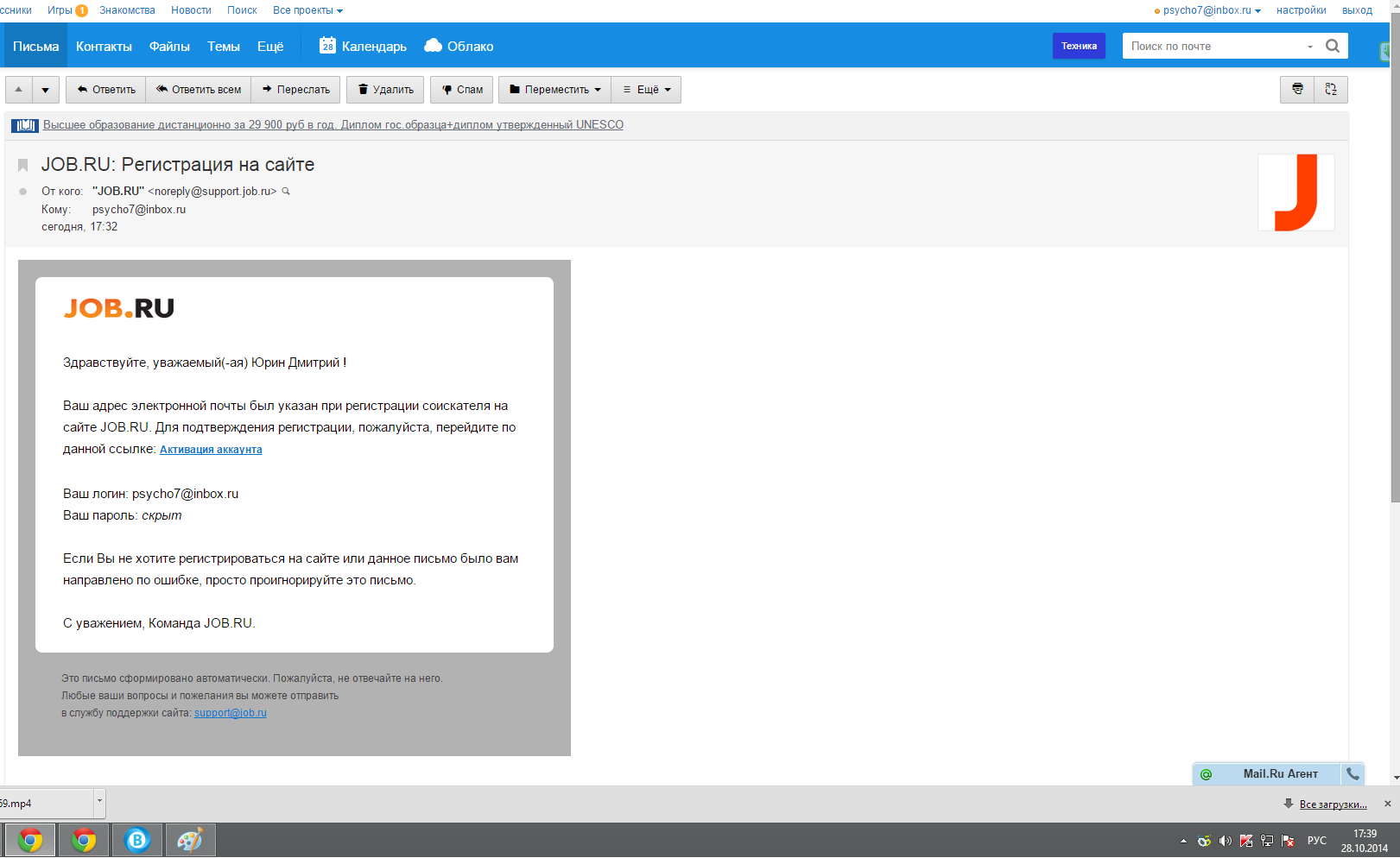Click the translate message icon
The height and width of the screenshot is (858, 1400).
click(x=1331, y=90)
